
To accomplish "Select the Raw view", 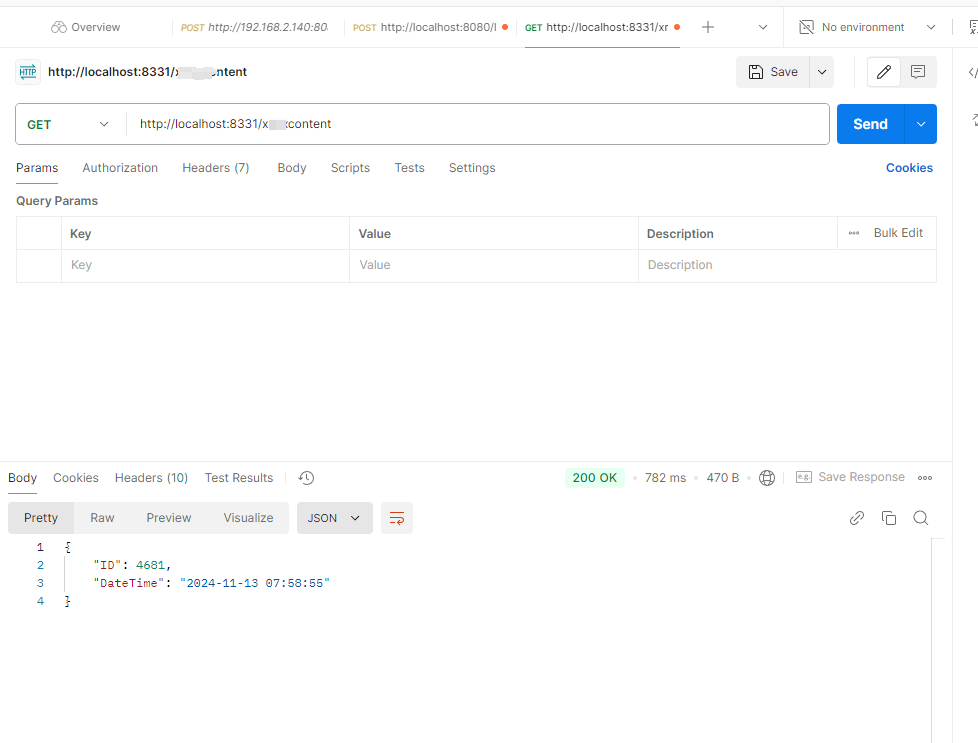I will coord(102,518).
